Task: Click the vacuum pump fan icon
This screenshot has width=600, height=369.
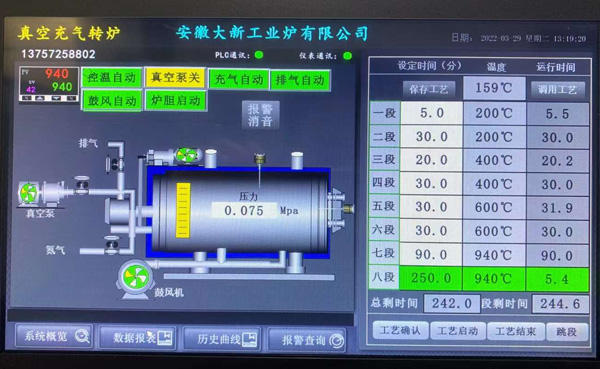Action: coord(29,193)
